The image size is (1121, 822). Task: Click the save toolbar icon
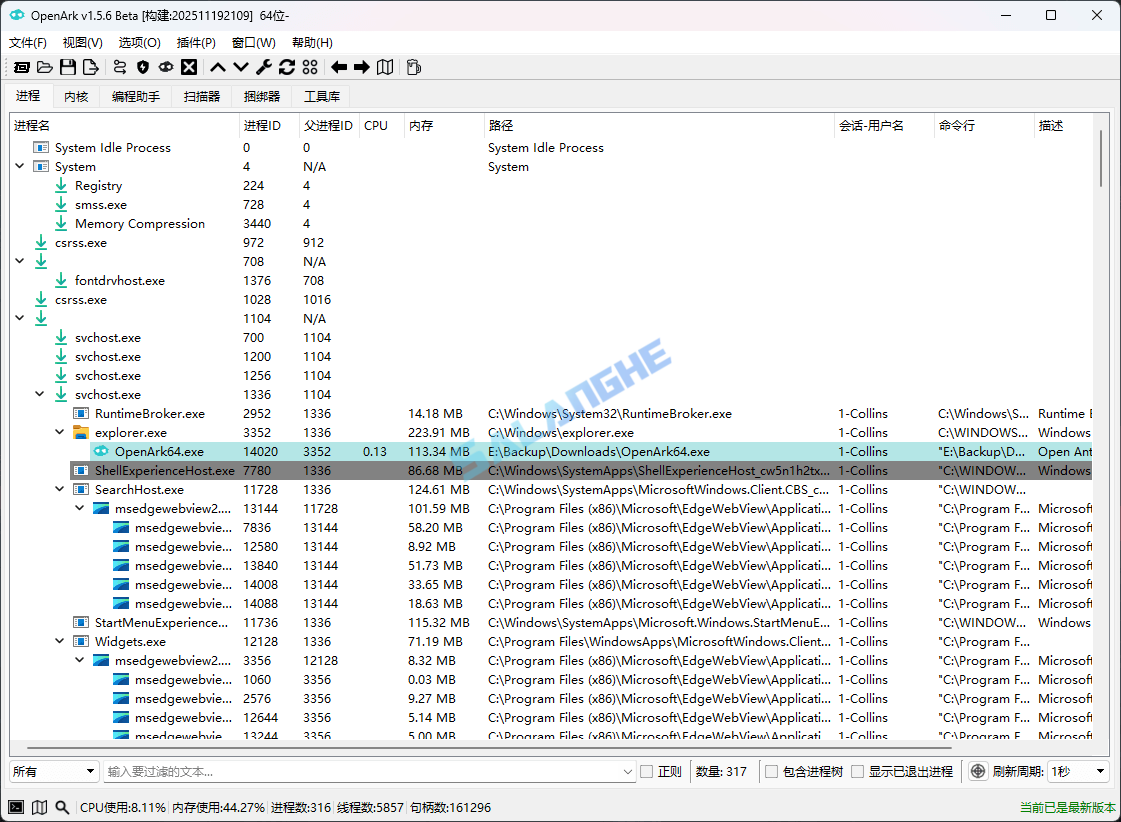(68, 67)
